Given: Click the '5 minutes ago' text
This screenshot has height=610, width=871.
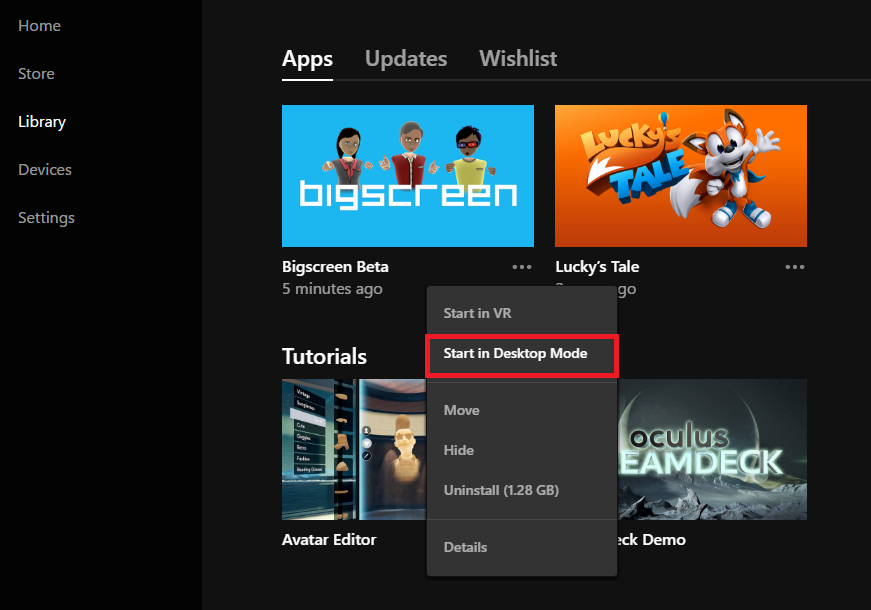Looking at the screenshot, I should pyautogui.click(x=332, y=289).
